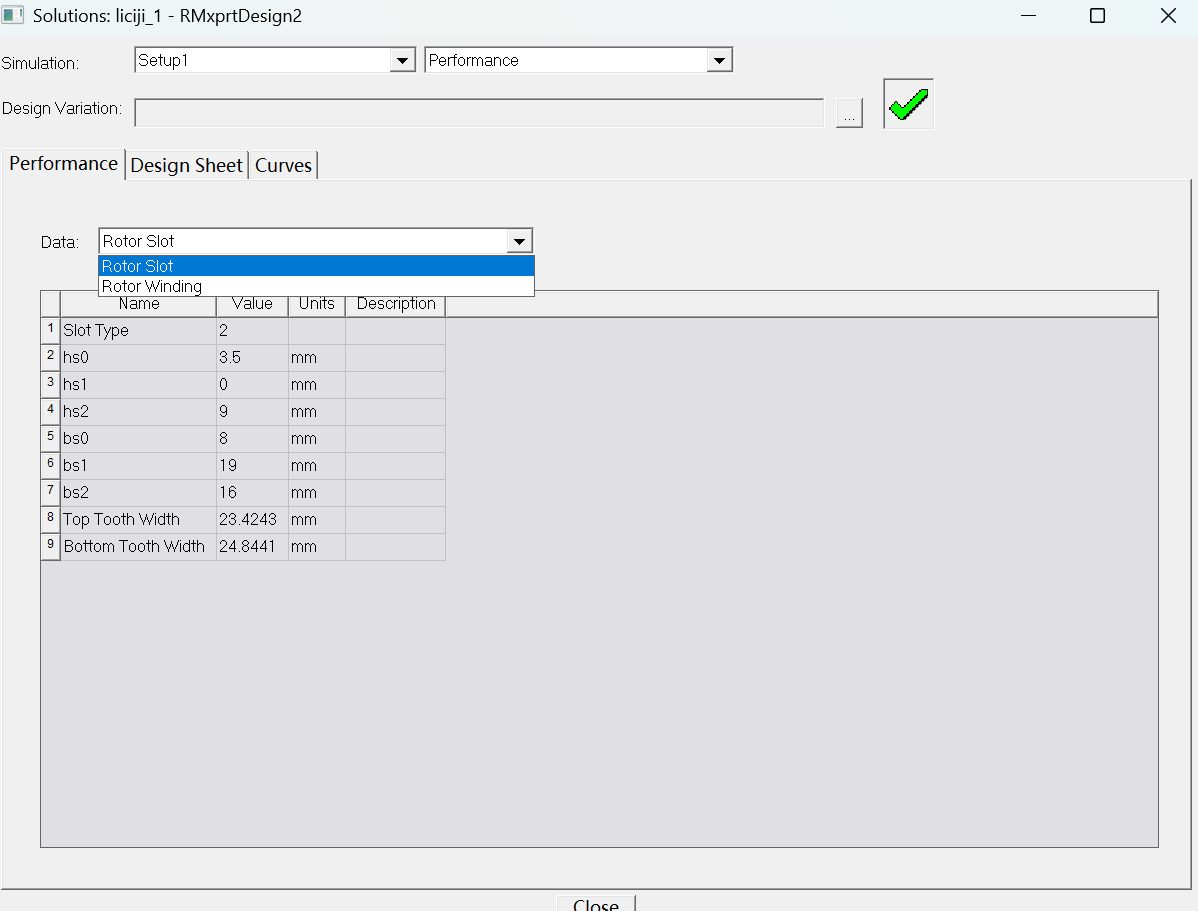Open the Performance type dropdown arrow
Screen dimensions: 1198x911
718,60
